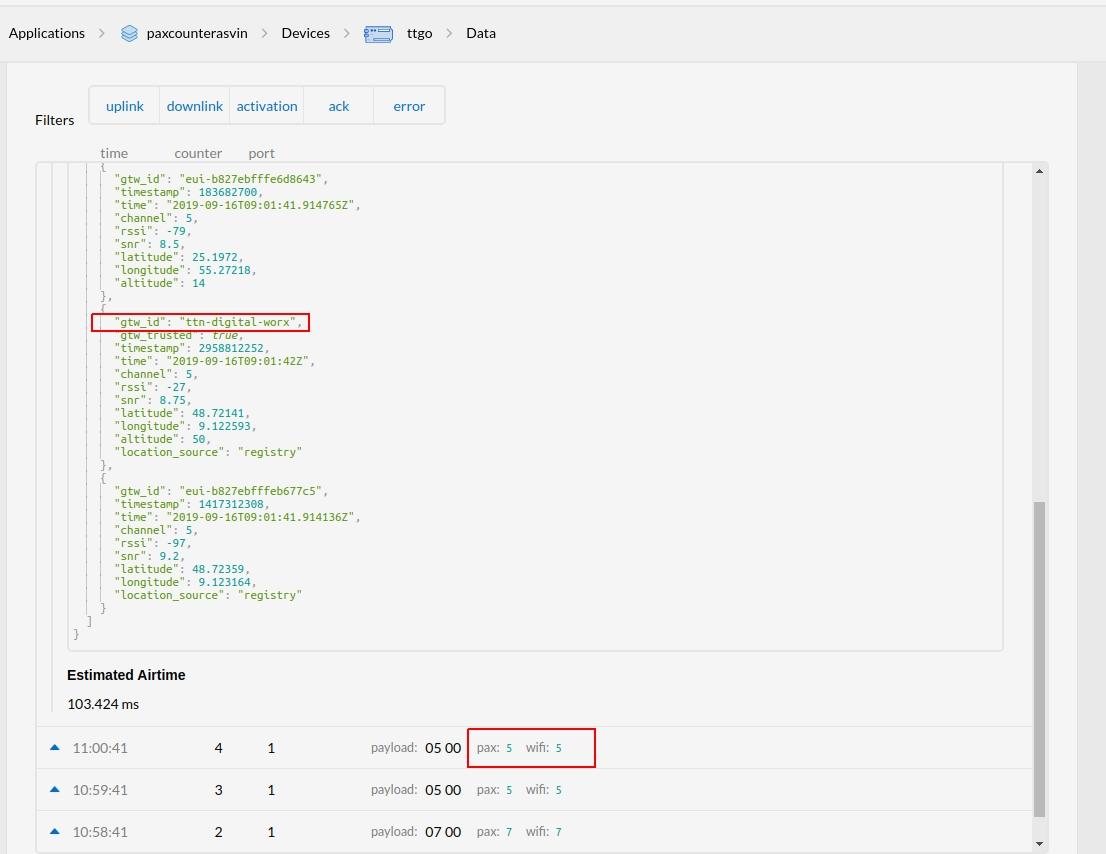Toggle the ack message filter

coord(339,106)
